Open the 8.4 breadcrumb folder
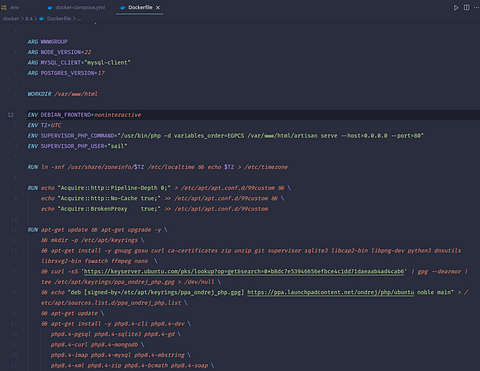 (29, 19)
